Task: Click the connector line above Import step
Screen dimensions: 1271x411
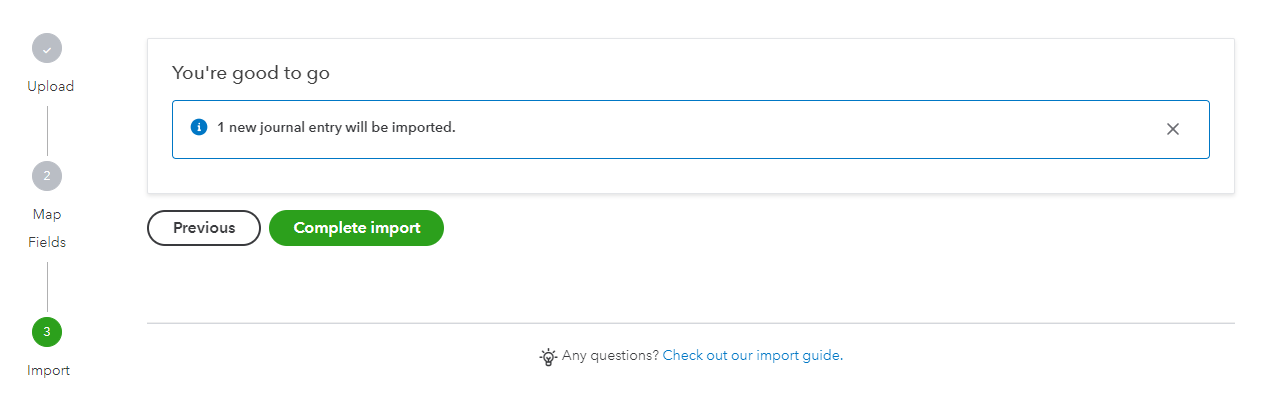Action: point(47,287)
